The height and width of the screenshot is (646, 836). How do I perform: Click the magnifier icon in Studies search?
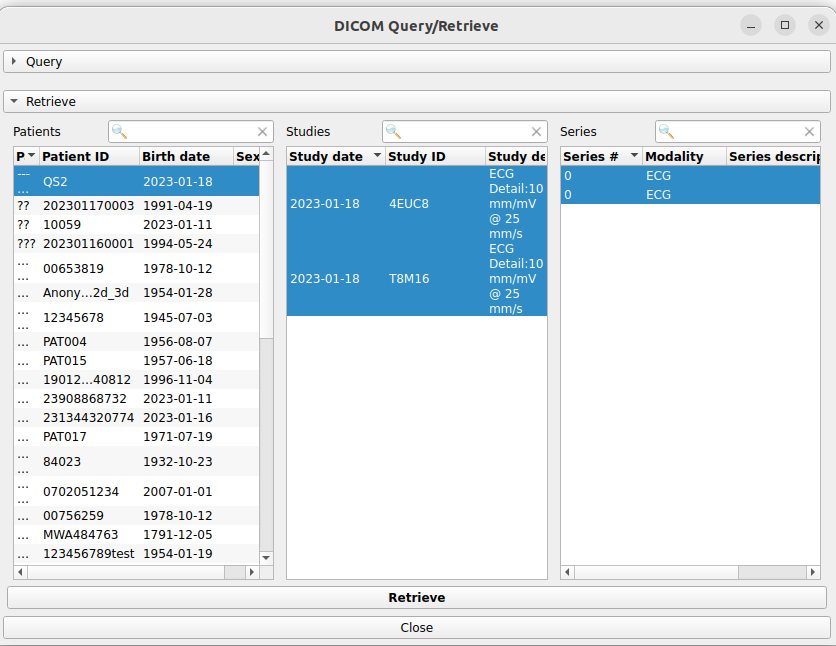tap(394, 132)
